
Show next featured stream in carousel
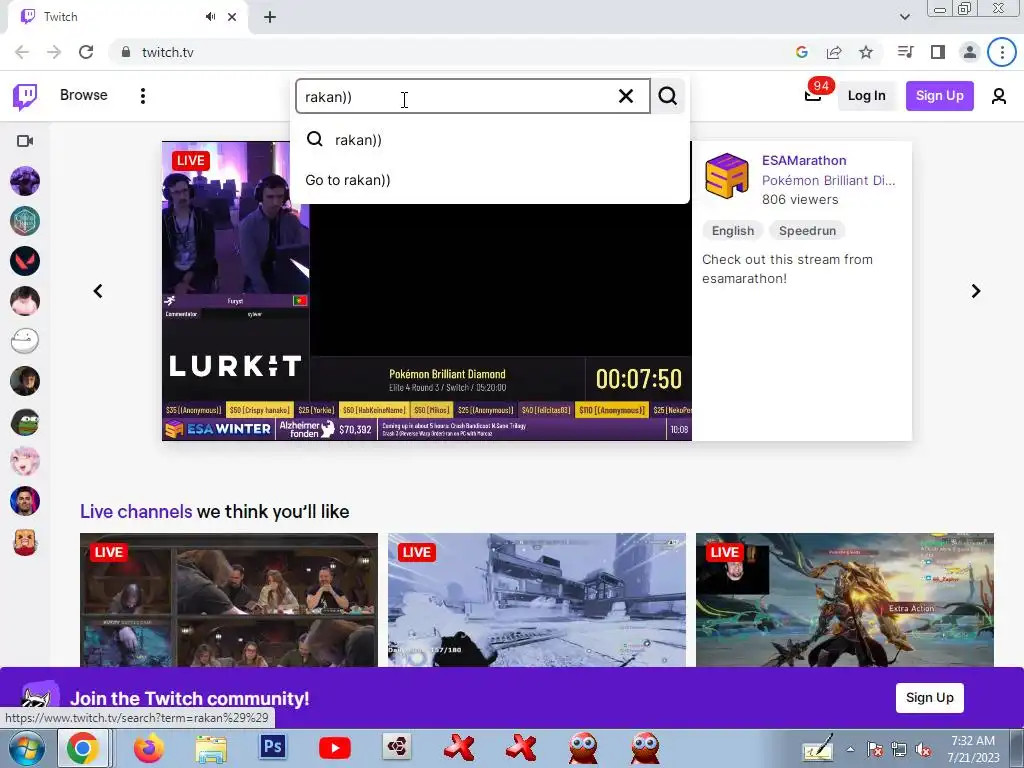coord(976,291)
